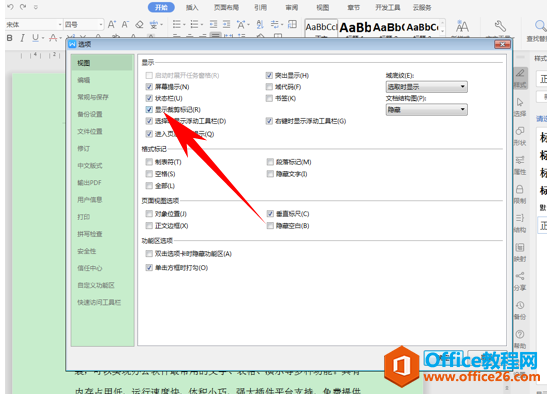Click the find and replace magnifier icon
The width and height of the screenshot is (547, 394).
(x=540, y=26)
